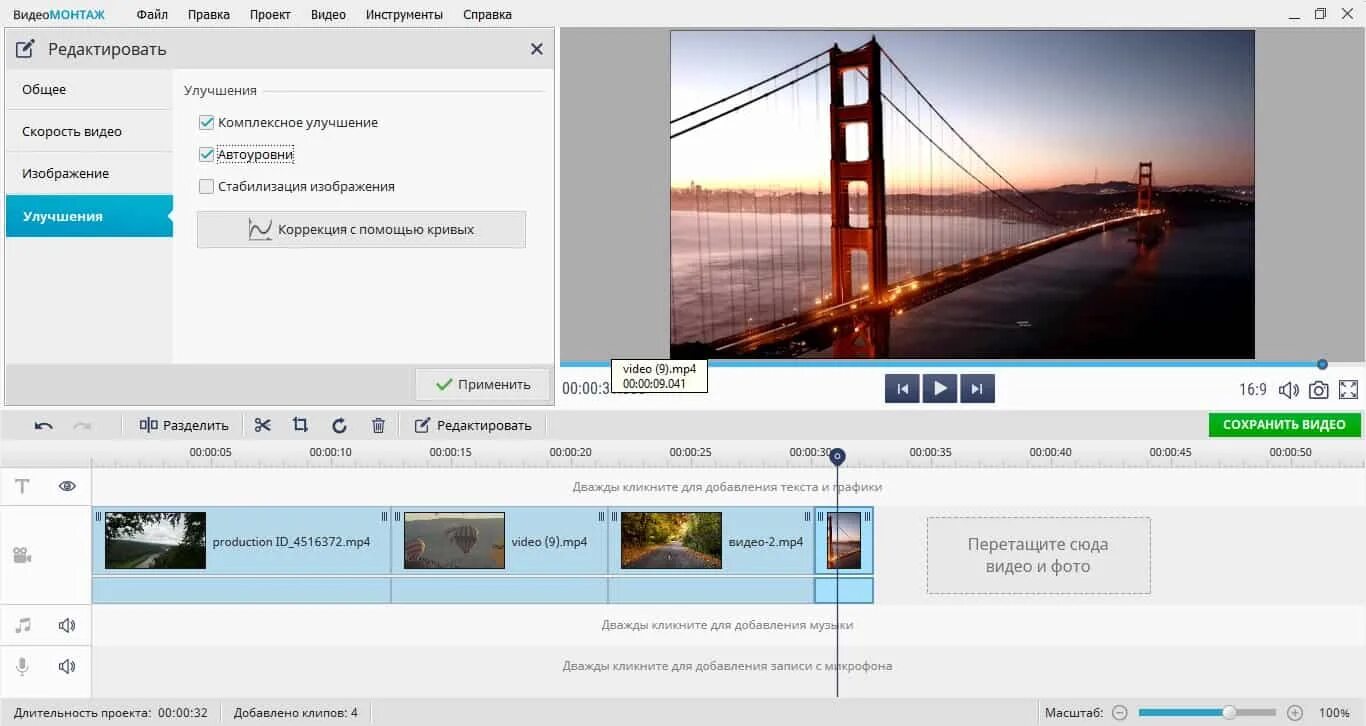Jump to previous frame button
The image size is (1366, 726).
point(902,389)
